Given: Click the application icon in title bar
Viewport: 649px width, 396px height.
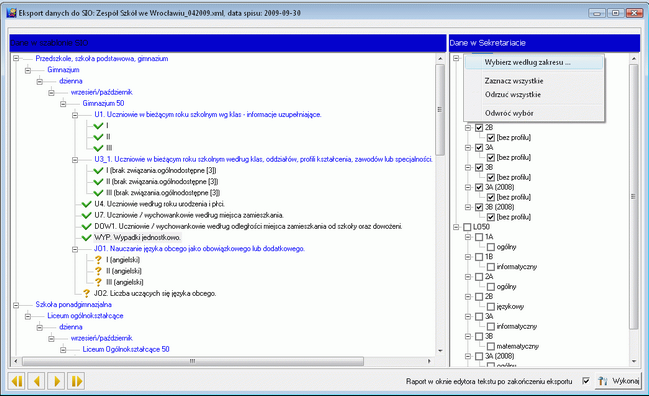Looking at the screenshot, I should [x=11, y=13].
